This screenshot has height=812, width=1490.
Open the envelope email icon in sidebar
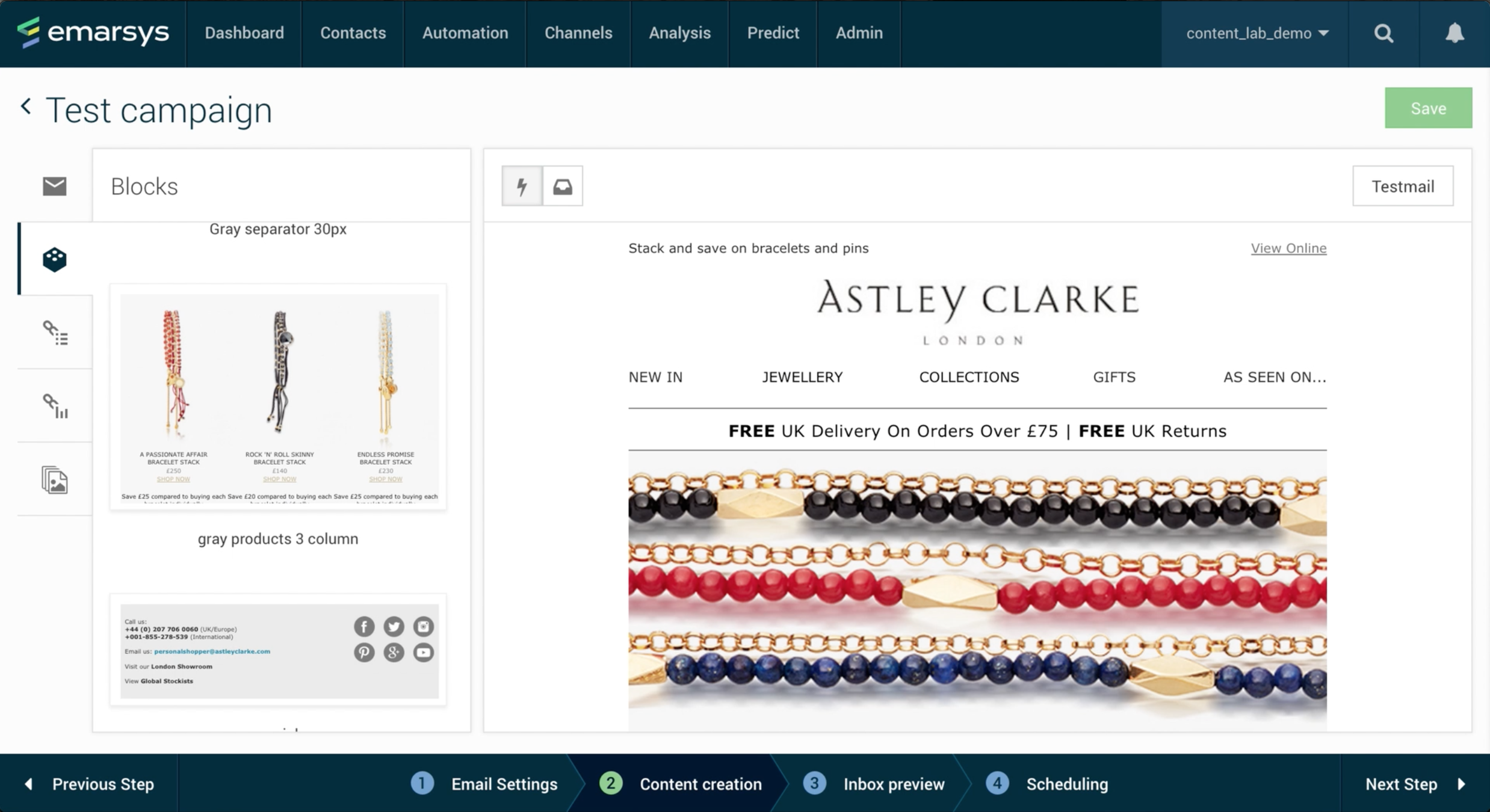(54, 186)
